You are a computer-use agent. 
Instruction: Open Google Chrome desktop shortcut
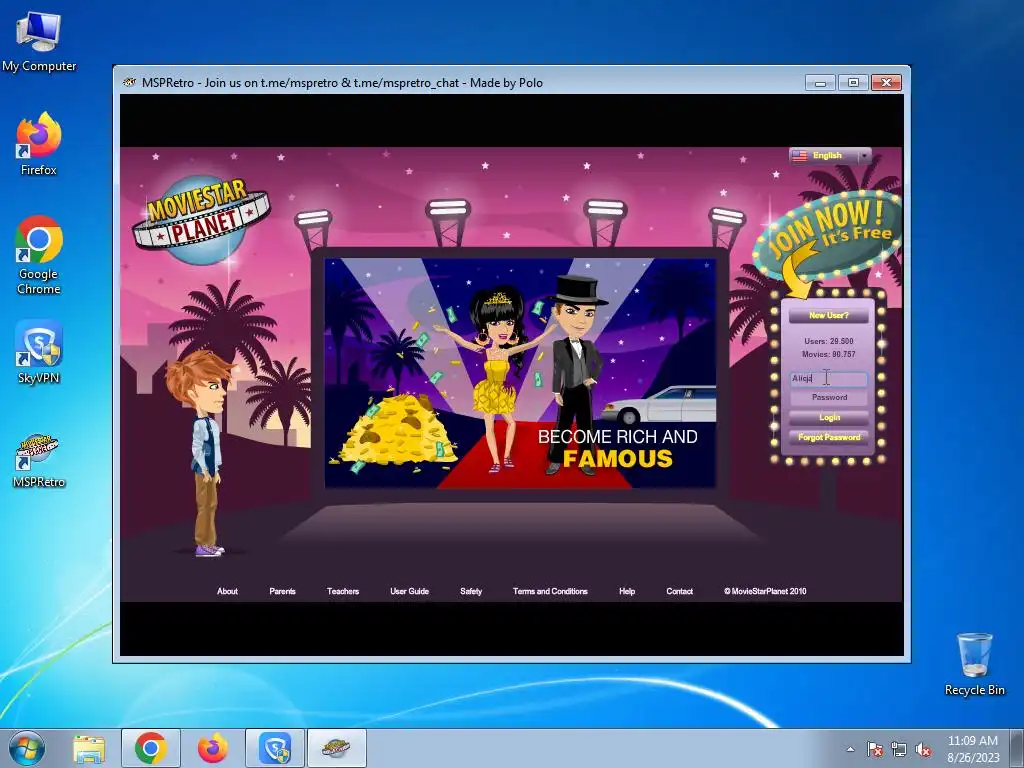39,255
